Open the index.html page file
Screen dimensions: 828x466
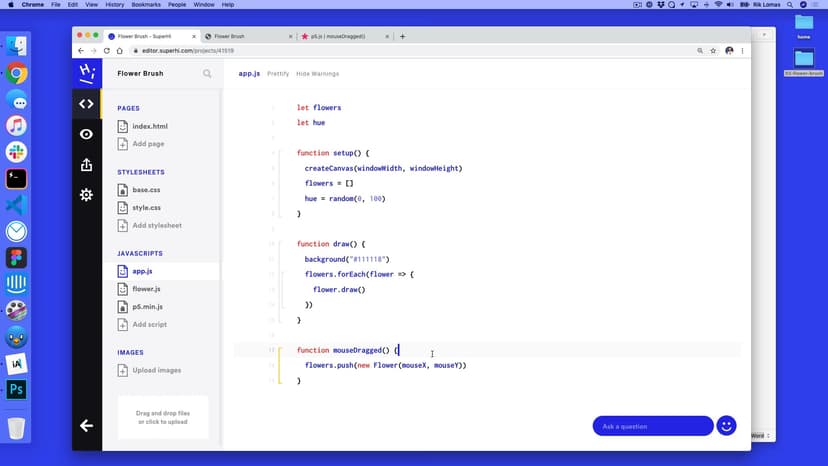149,127
